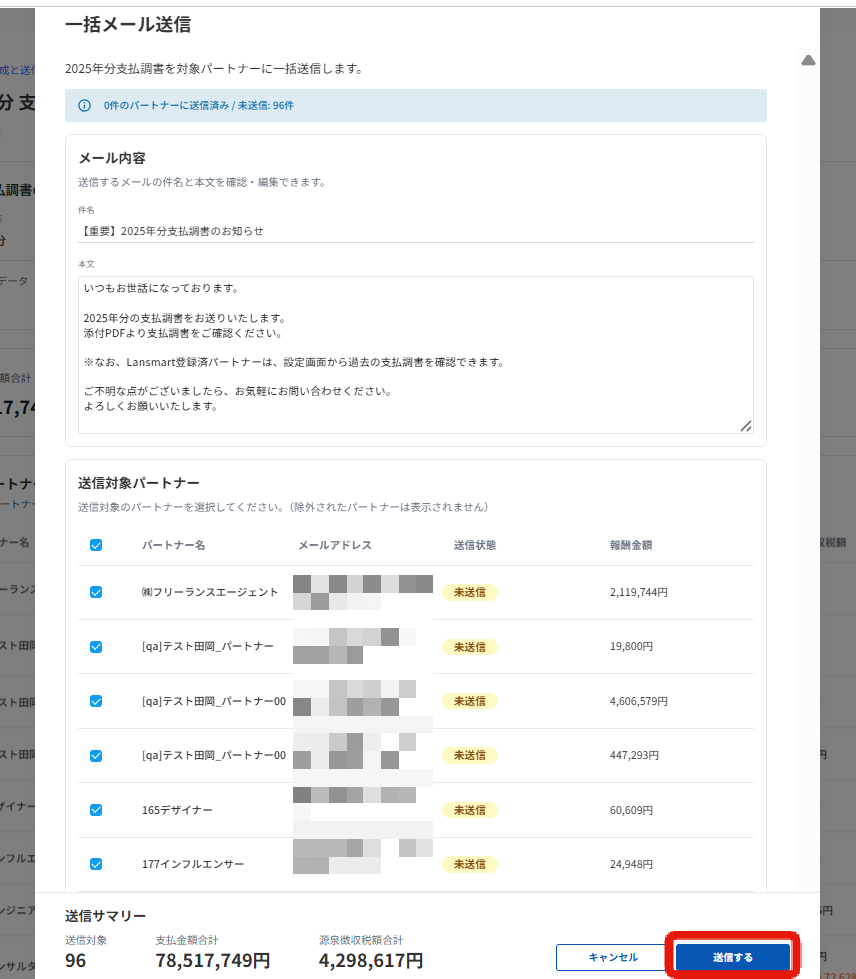Click the パートナー名 column header
856x979 pixels.
173,545
